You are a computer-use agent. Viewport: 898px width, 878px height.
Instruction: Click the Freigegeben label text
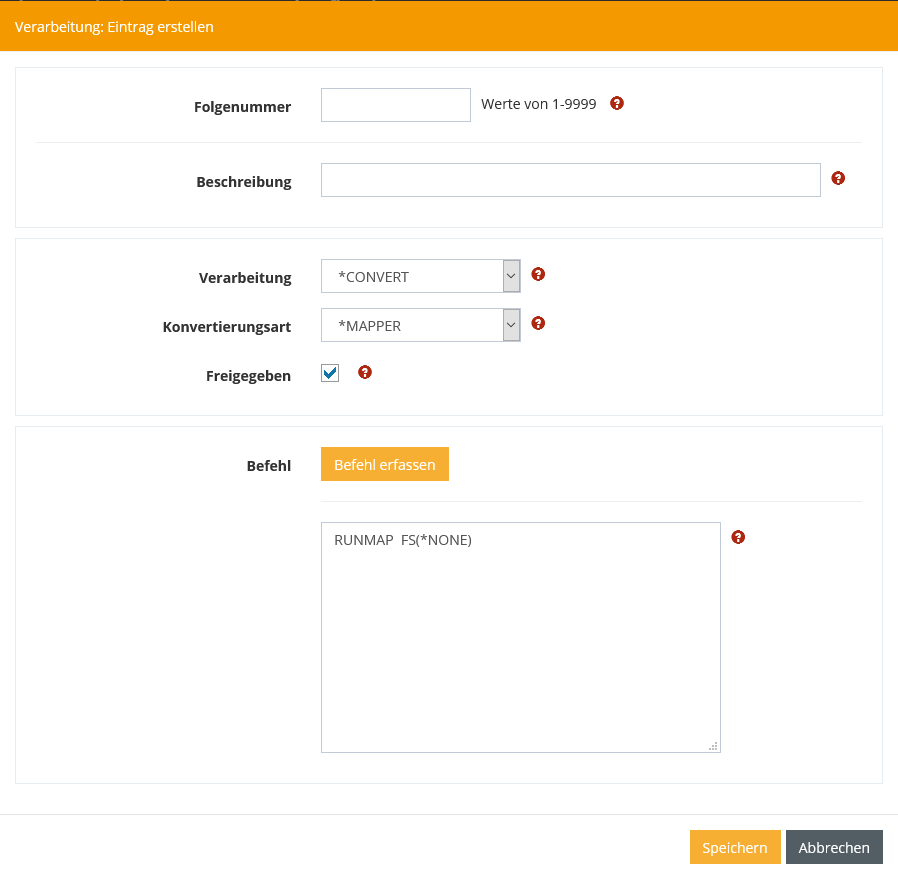point(248,376)
